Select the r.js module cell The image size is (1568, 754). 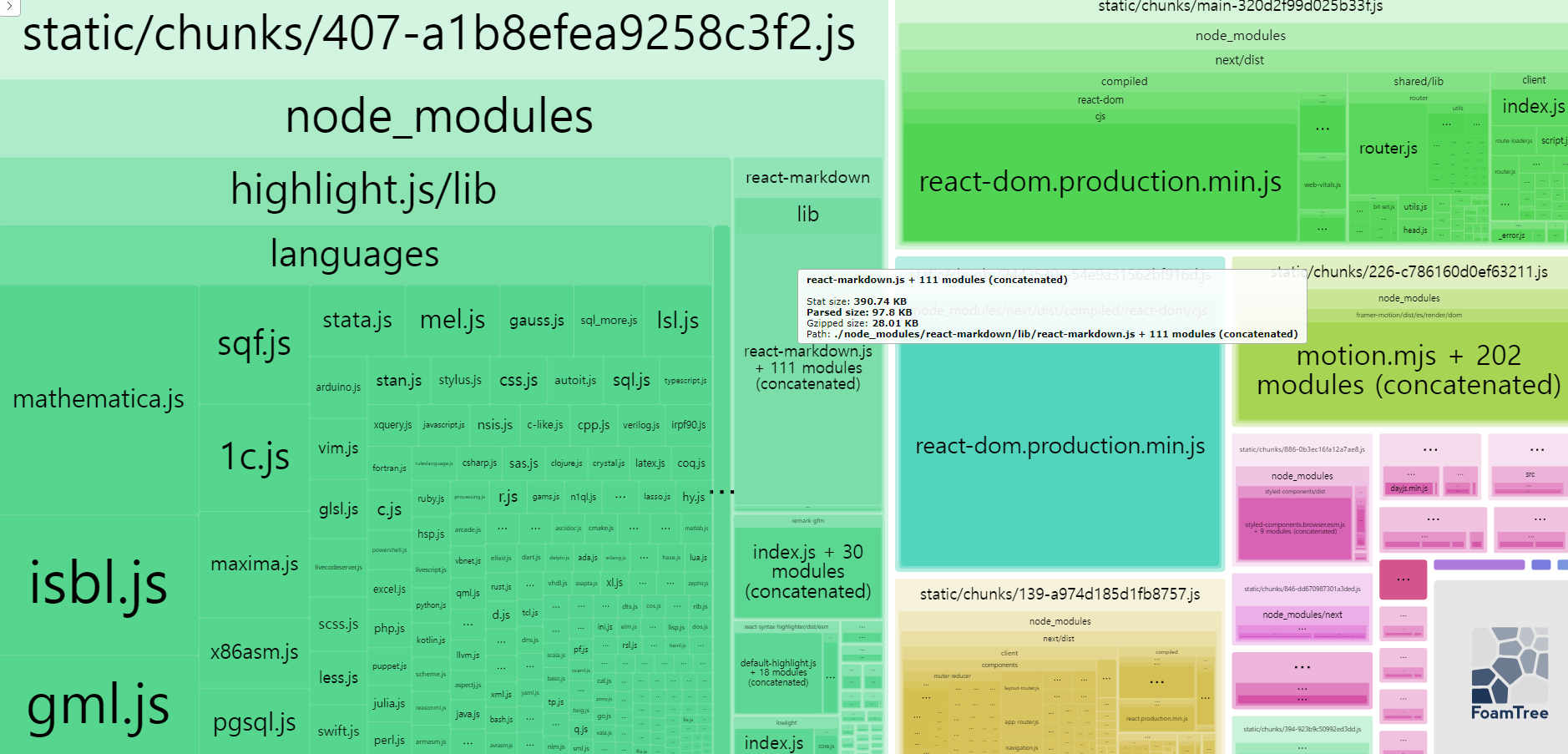pos(508,498)
